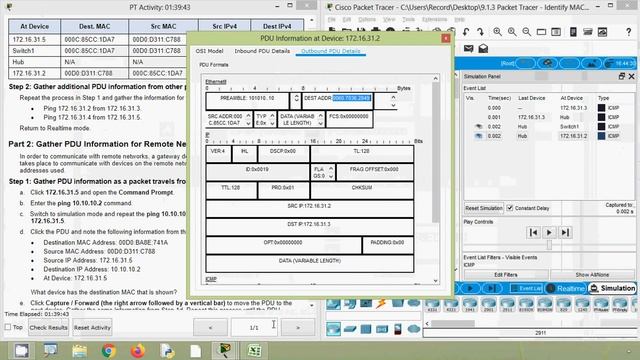Click the Reset Simulation button

[484, 208]
